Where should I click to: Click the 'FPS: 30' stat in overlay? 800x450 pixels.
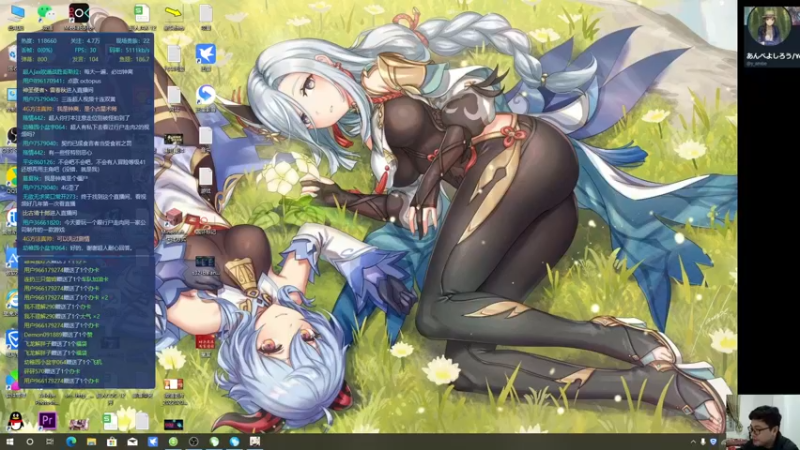85,50
